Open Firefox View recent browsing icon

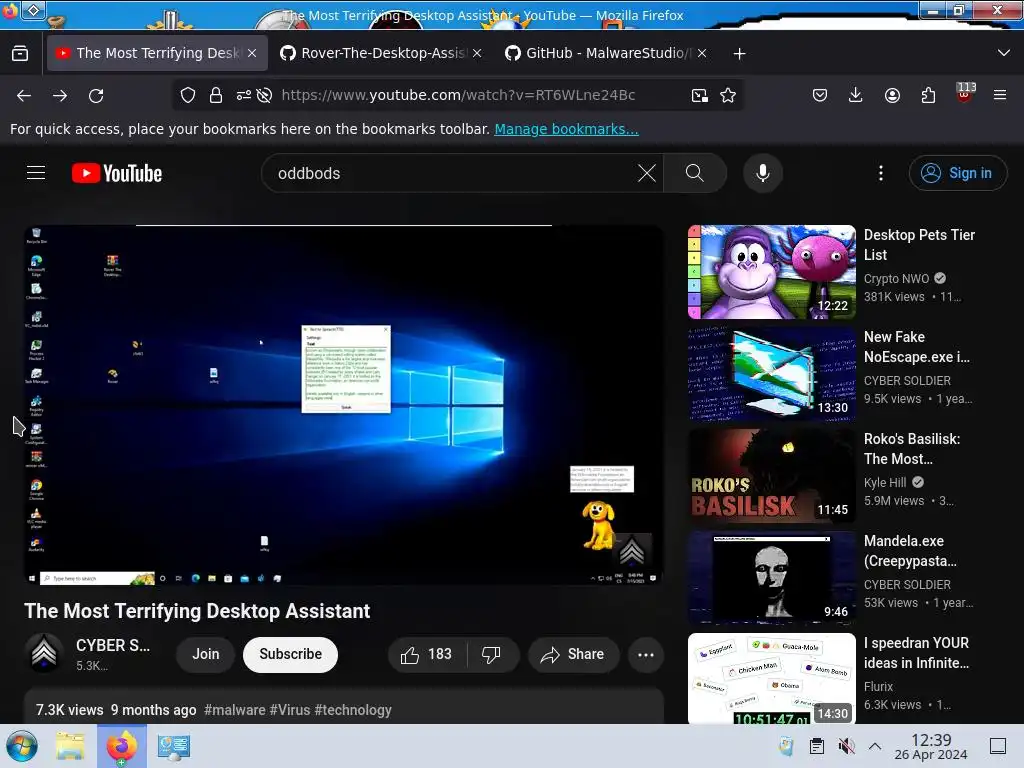point(20,53)
